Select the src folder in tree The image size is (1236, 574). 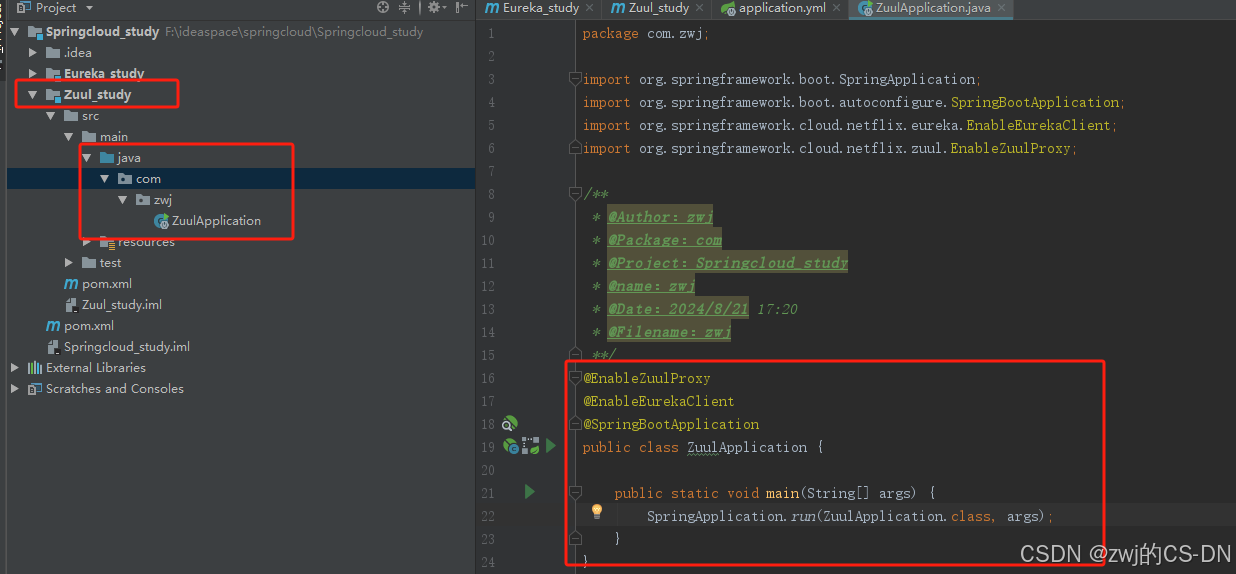90,116
